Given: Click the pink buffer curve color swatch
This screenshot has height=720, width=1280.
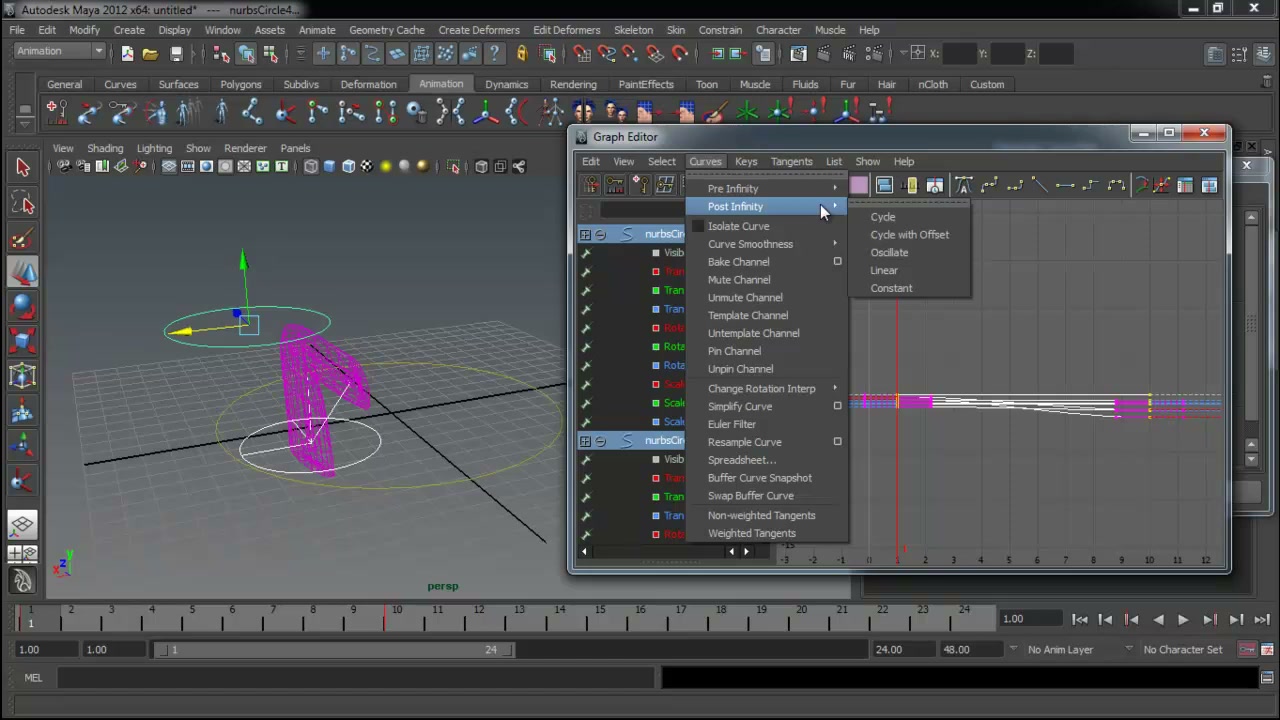Looking at the screenshot, I should (859, 185).
